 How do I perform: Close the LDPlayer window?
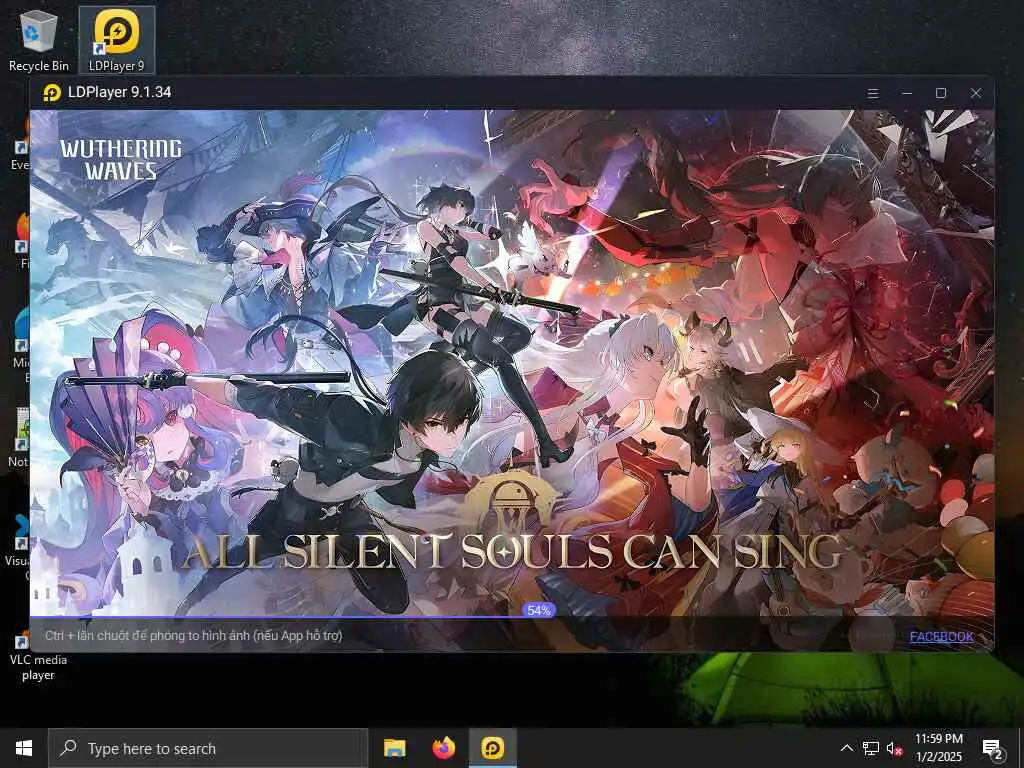tap(976, 93)
